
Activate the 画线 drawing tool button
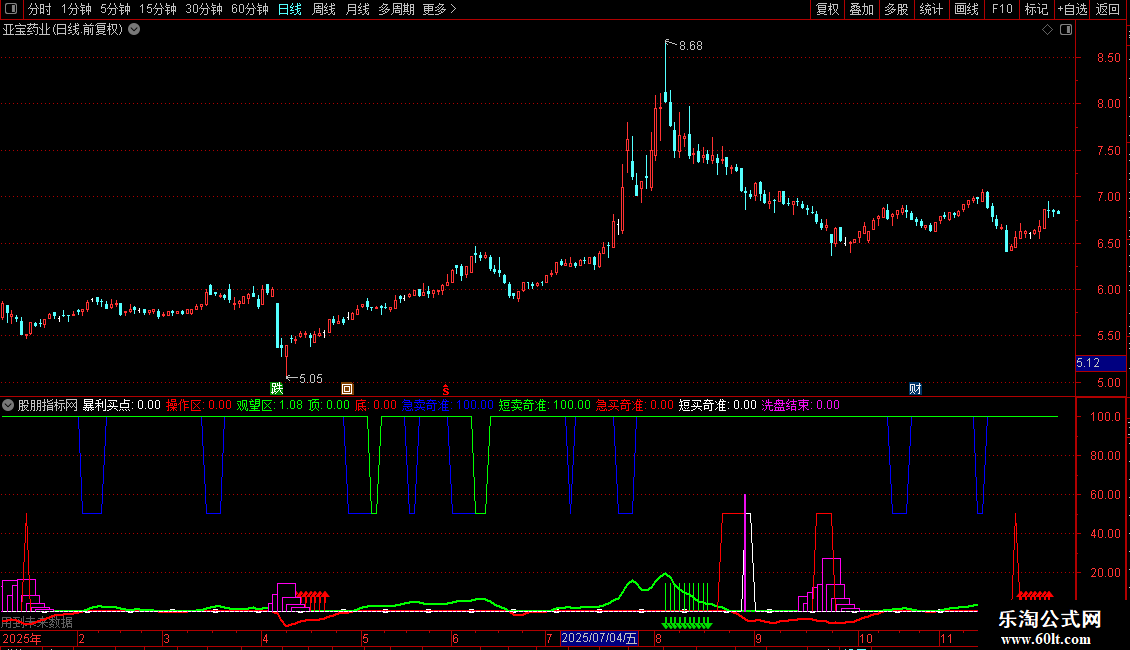click(x=966, y=9)
